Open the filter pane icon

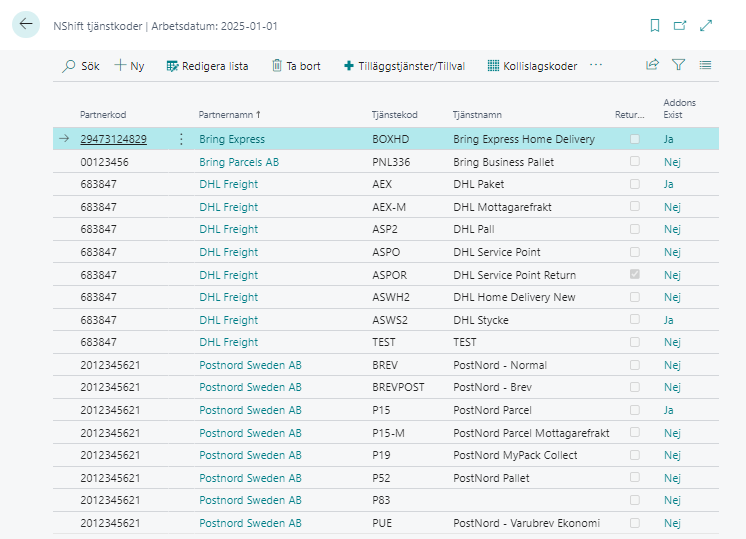678,65
